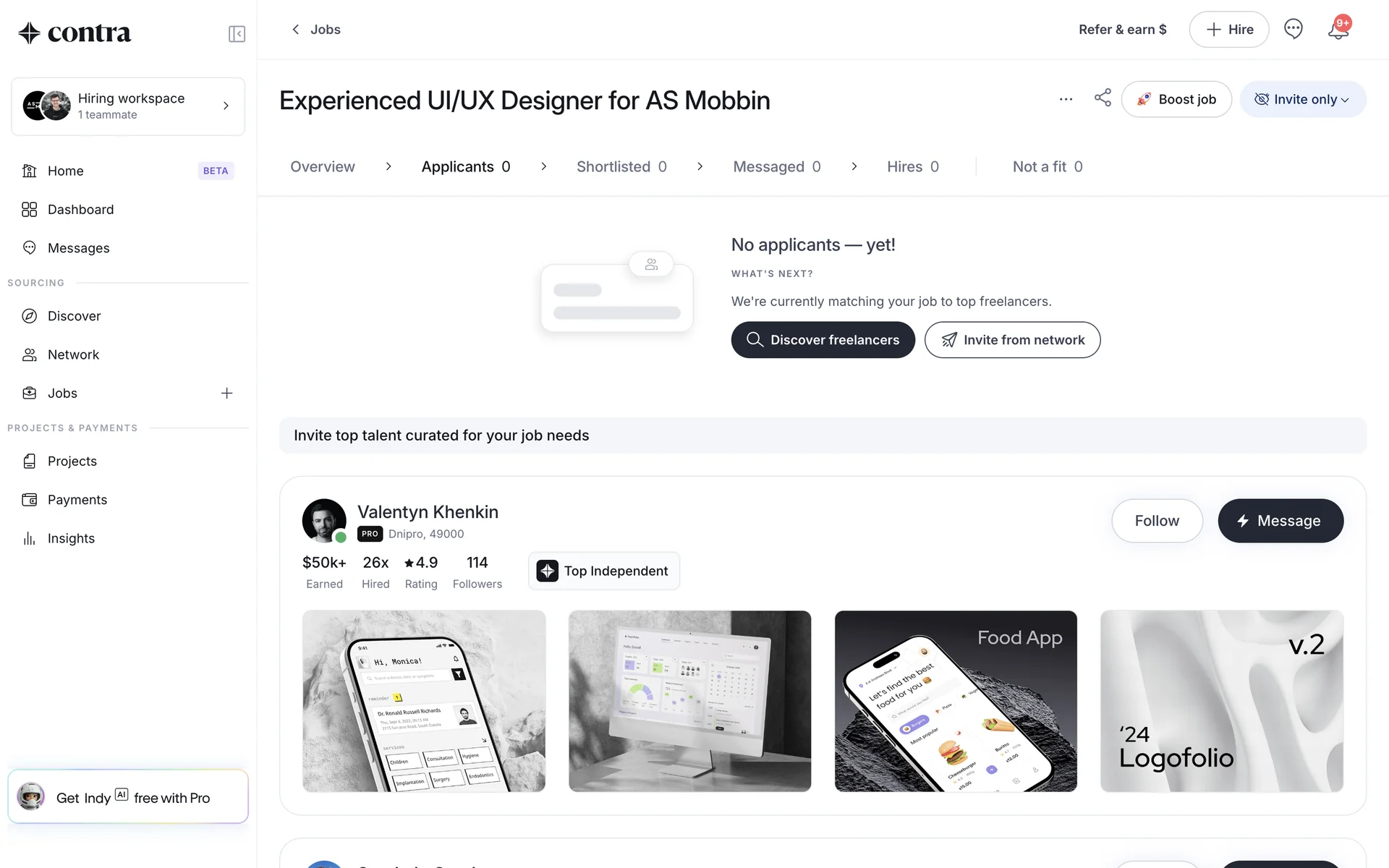Open the Invite only visibility dropdown

point(1302,99)
